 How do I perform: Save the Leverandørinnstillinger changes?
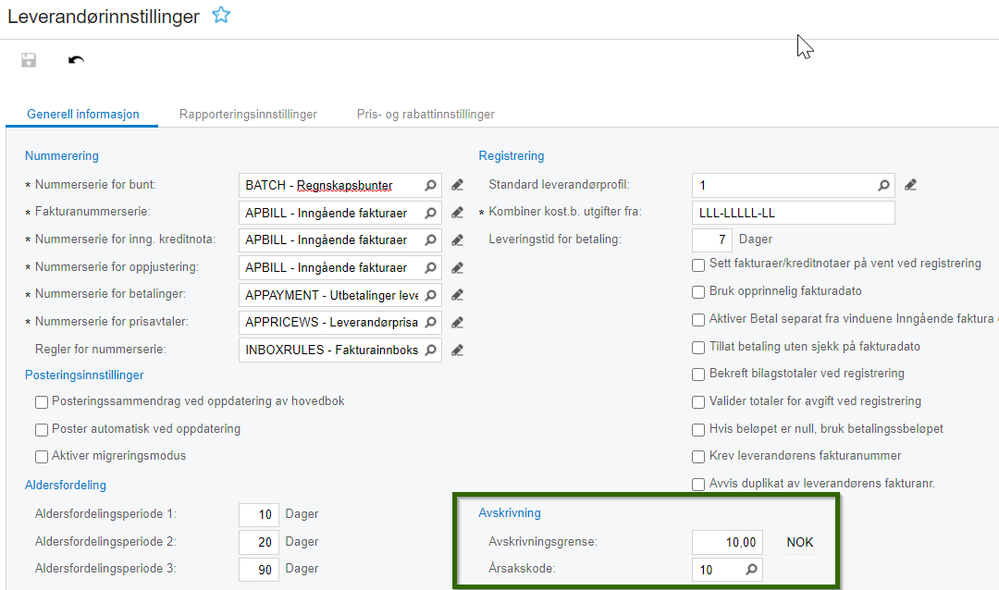tap(28, 60)
